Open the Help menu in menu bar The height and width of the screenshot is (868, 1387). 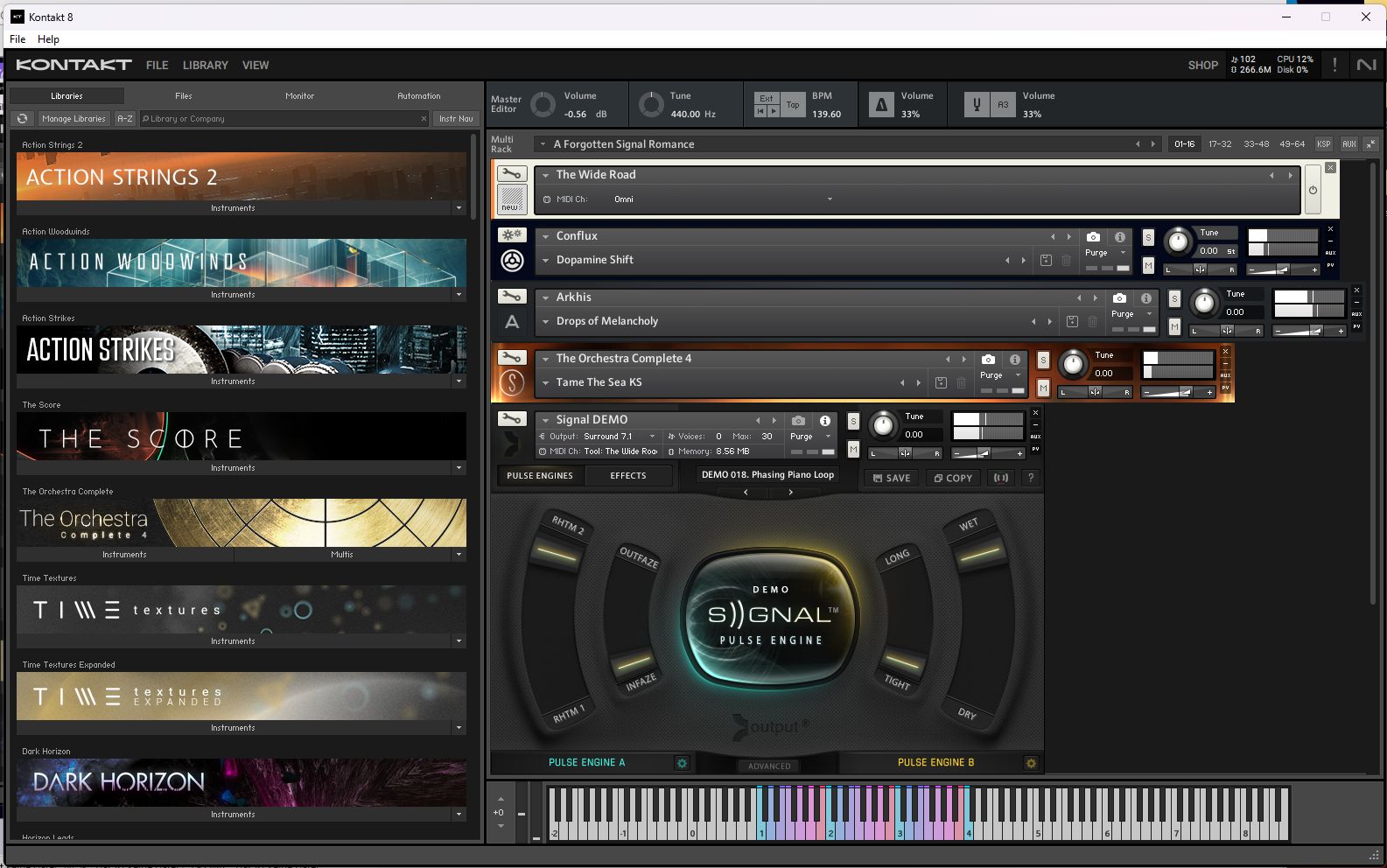click(48, 39)
